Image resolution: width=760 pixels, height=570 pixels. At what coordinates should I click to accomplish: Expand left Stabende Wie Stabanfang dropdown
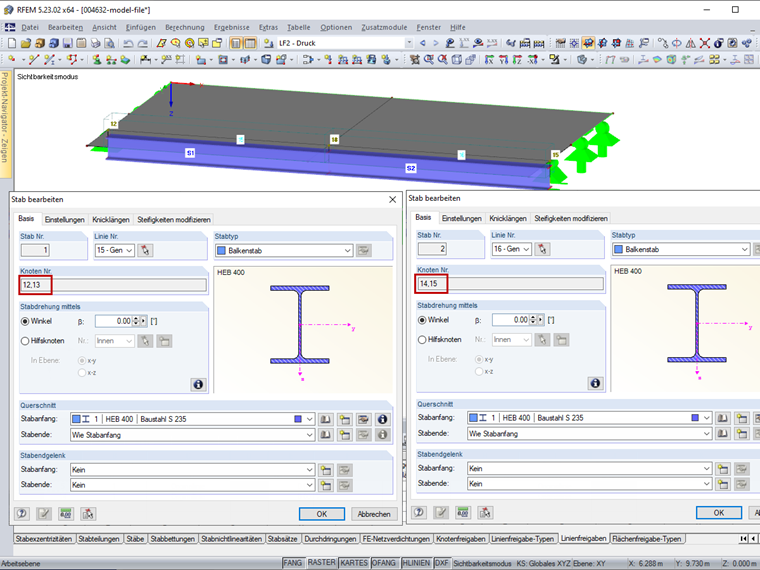[309, 435]
